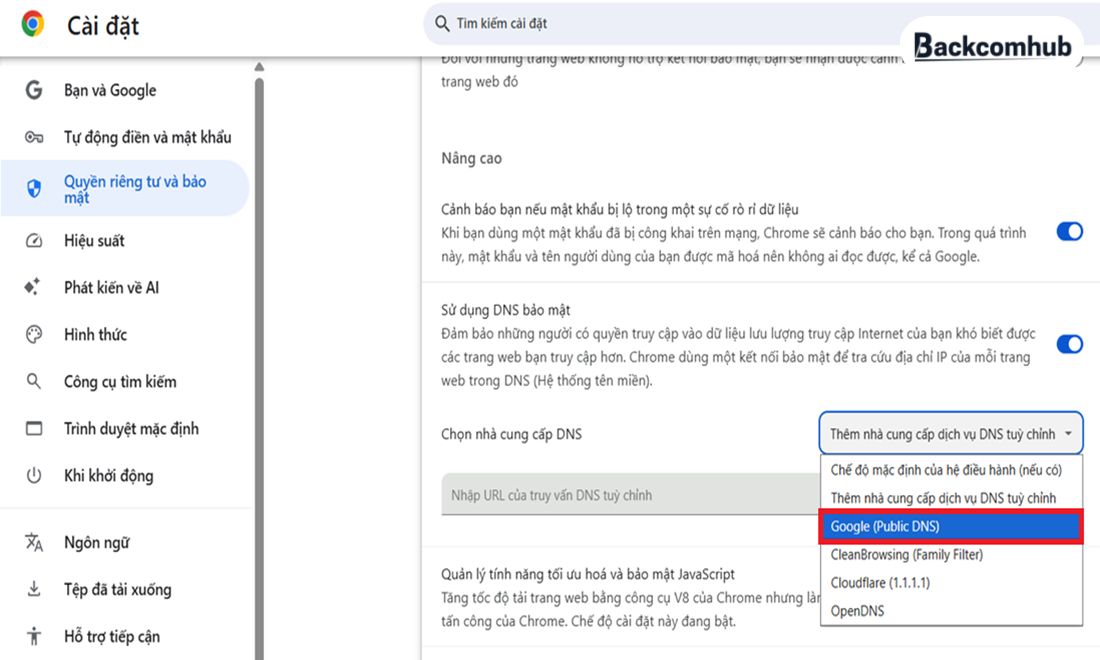Image resolution: width=1100 pixels, height=660 pixels.
Task: Choose Chế độ mặc định của hệ điều hành option
Action: pyautogui.click(x=951, y=470)
